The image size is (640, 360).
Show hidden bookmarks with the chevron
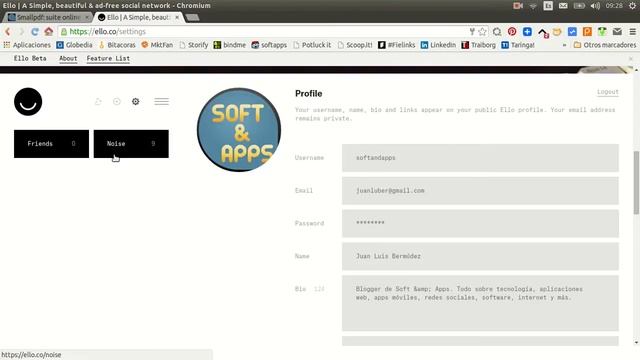[564, 45]
